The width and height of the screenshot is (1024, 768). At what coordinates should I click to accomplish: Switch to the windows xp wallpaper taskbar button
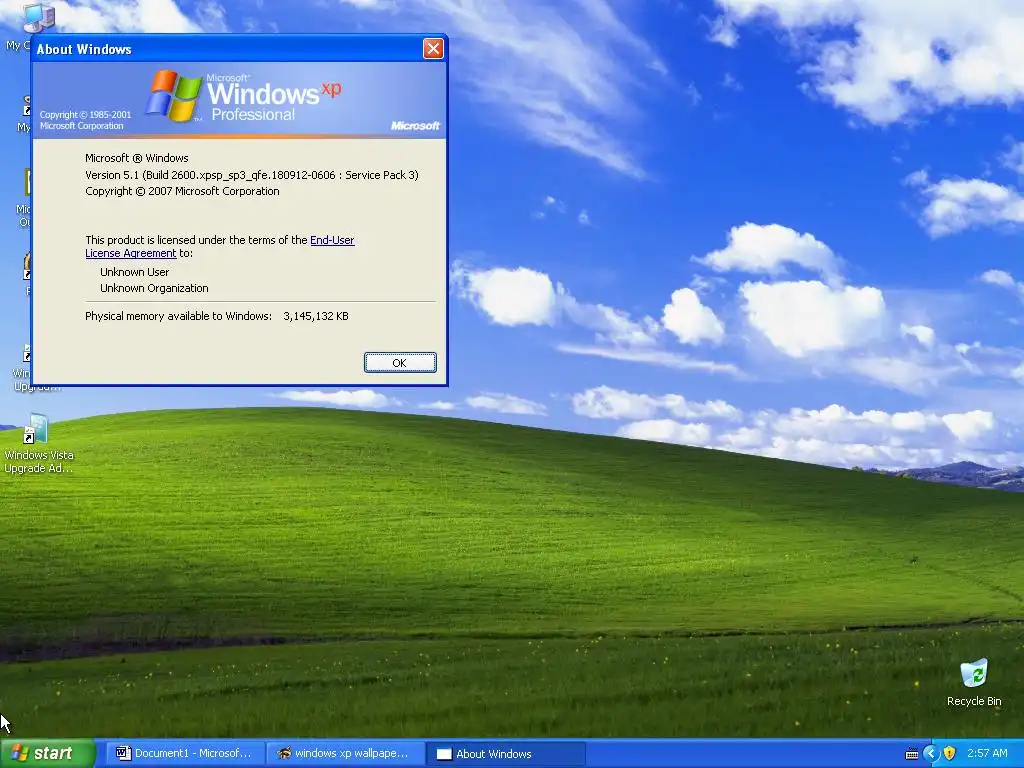tap(345, 753)
